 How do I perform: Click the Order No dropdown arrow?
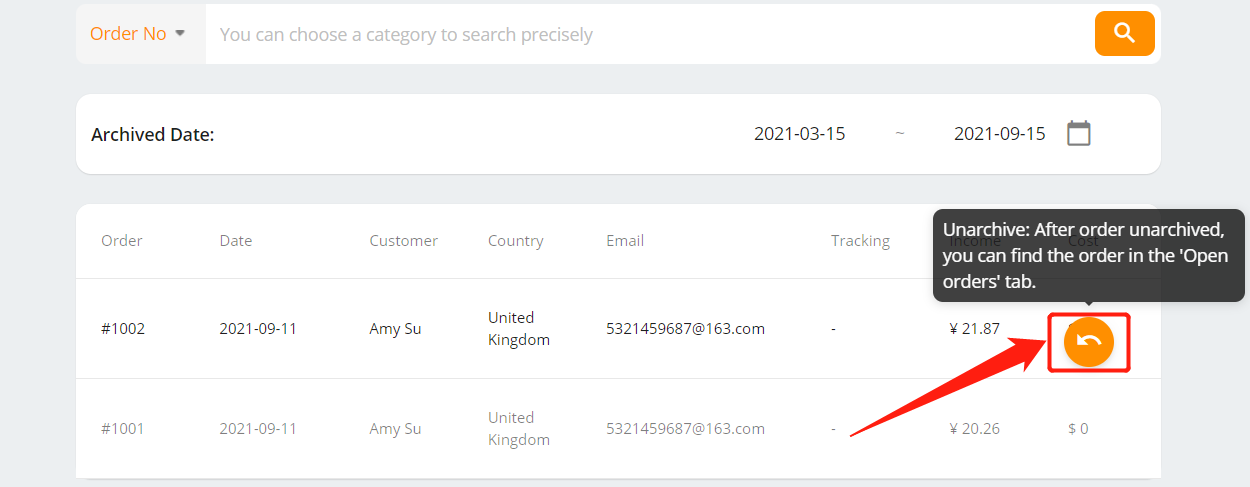pos(180,33)
